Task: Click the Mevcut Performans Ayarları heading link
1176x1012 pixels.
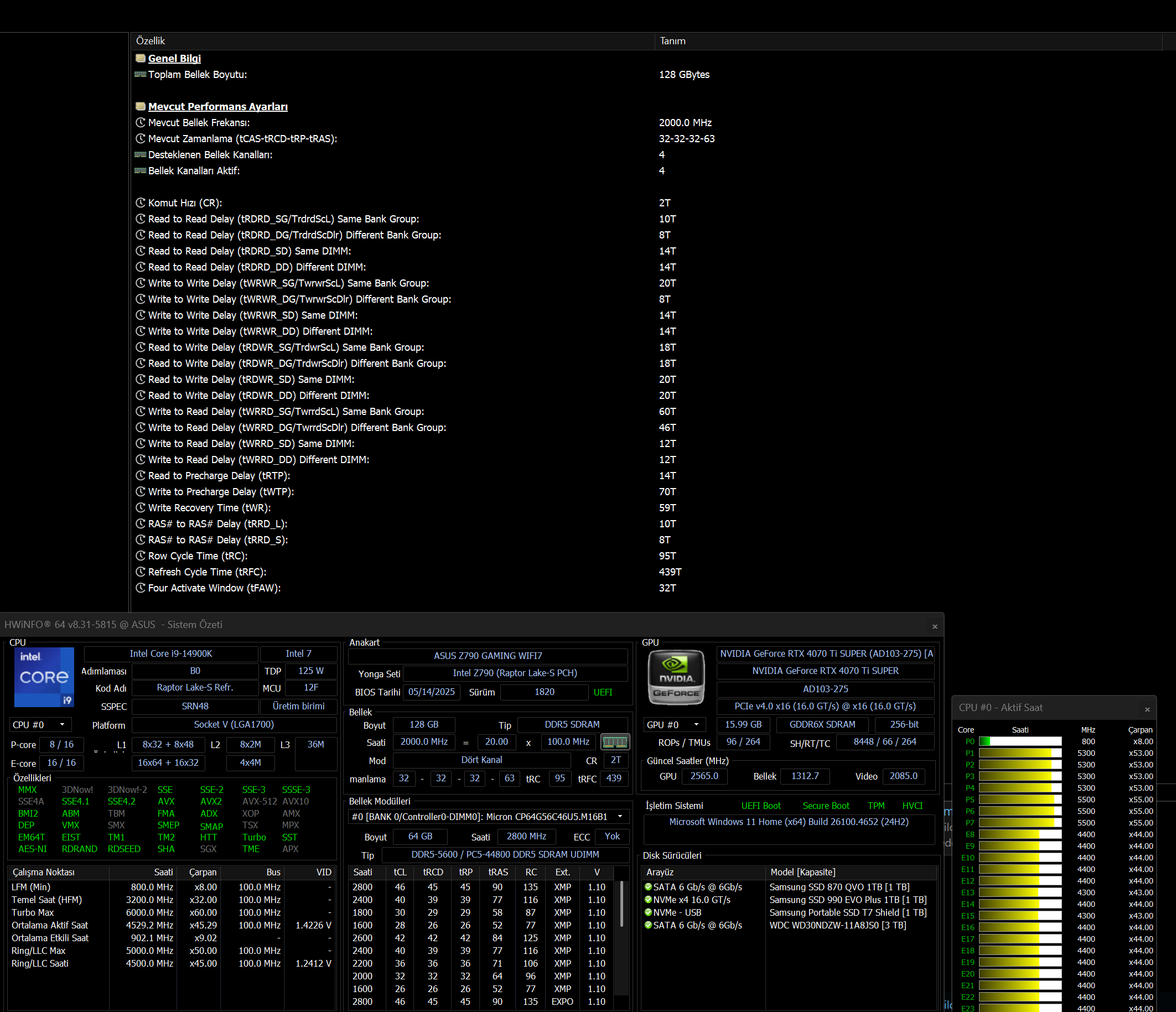Action: point(218,106)
